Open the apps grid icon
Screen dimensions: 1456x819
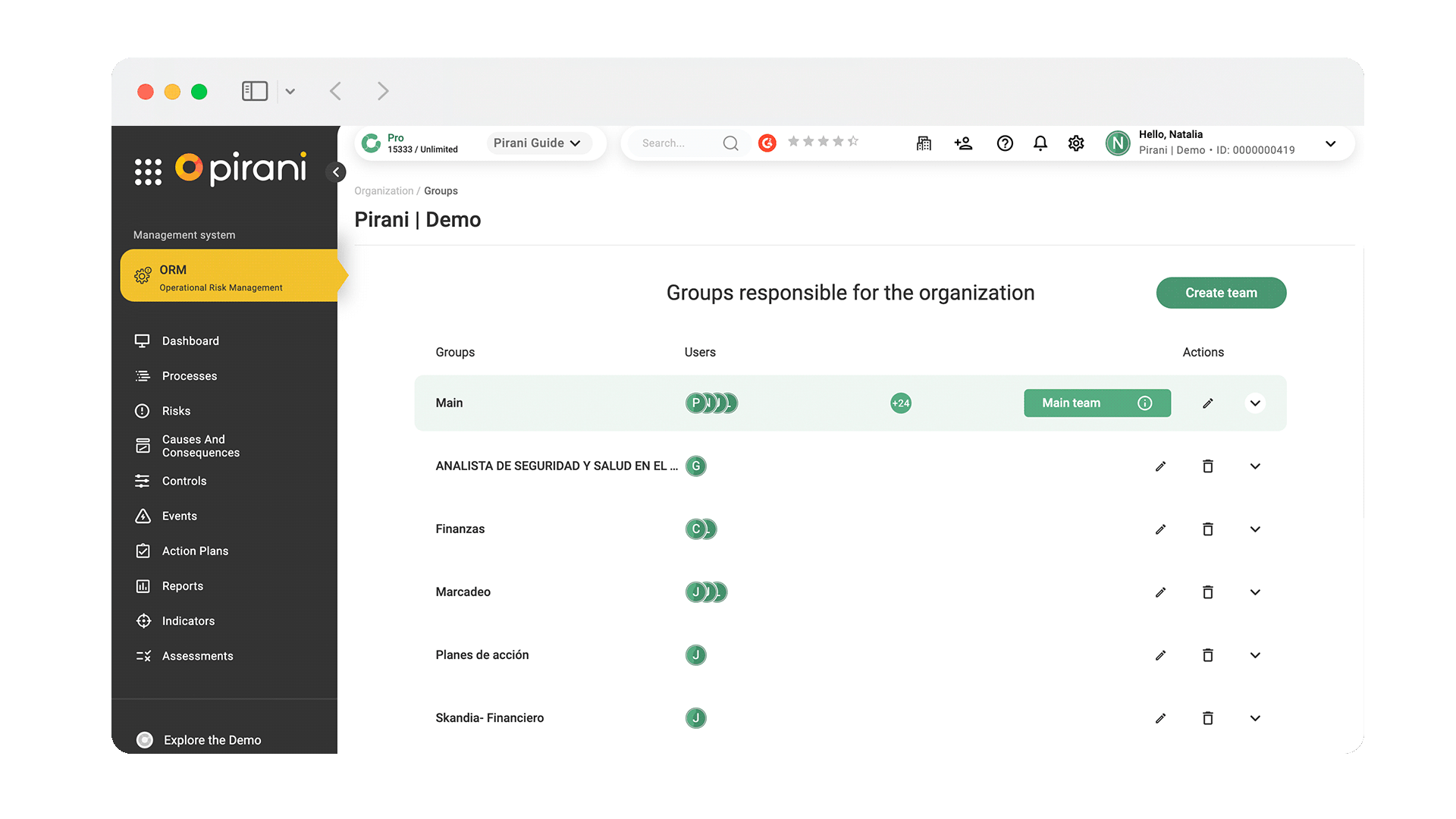coord(148,171)
